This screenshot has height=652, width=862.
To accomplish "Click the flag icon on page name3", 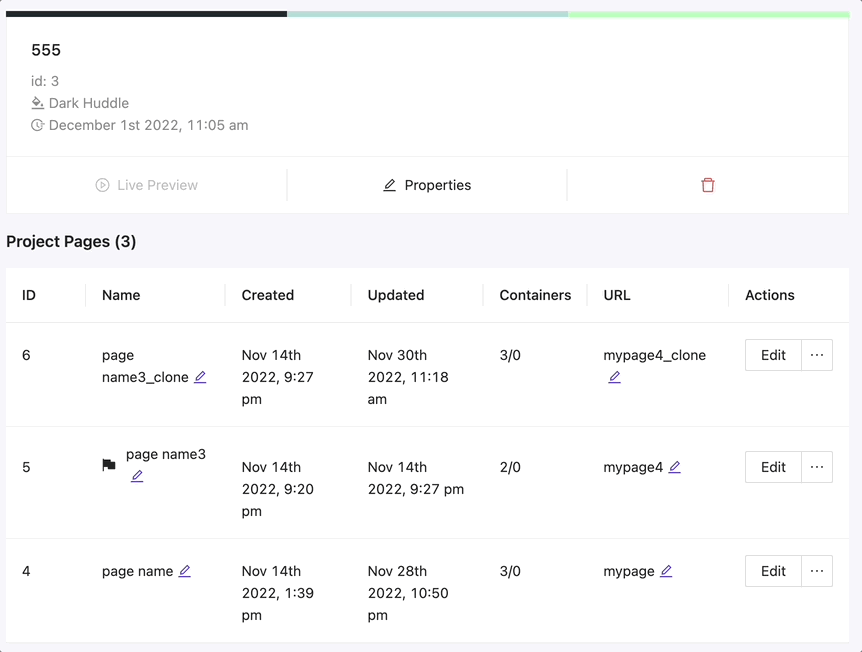I will tap(109, 465).
